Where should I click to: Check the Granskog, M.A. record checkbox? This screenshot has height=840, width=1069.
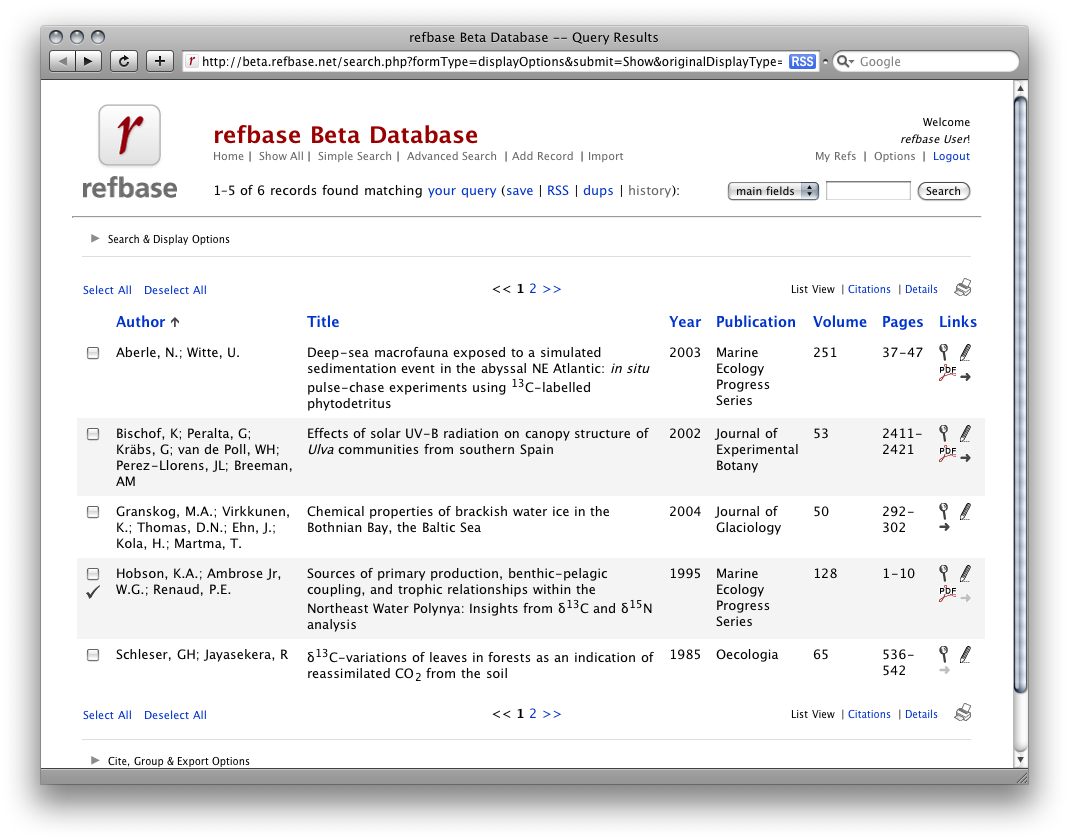pos(93,511)
